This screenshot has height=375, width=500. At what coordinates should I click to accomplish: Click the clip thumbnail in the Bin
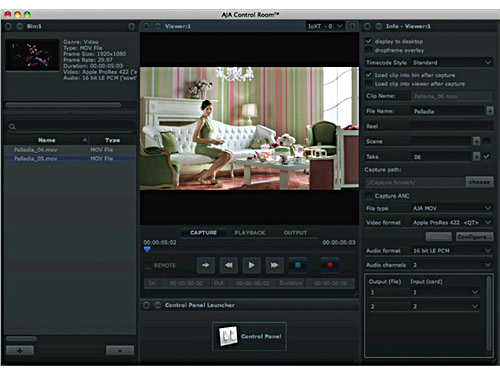tap(32, 55)
